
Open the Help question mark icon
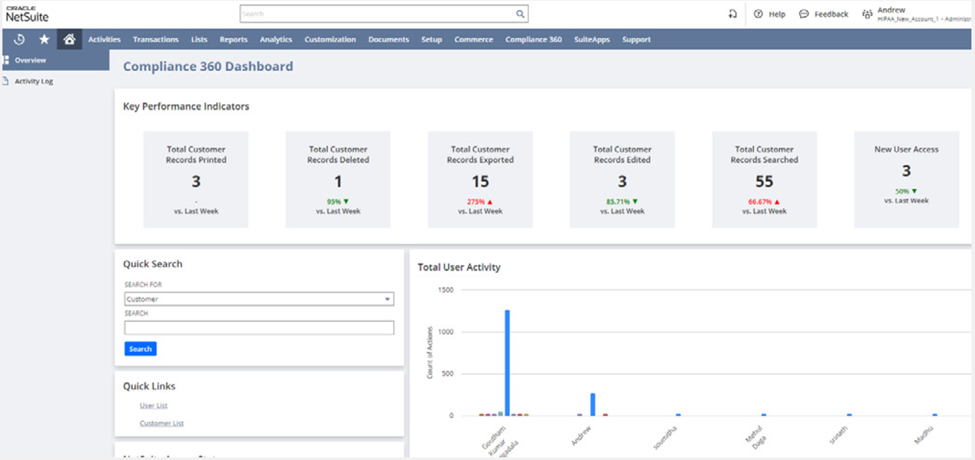(x=758, y=14)
